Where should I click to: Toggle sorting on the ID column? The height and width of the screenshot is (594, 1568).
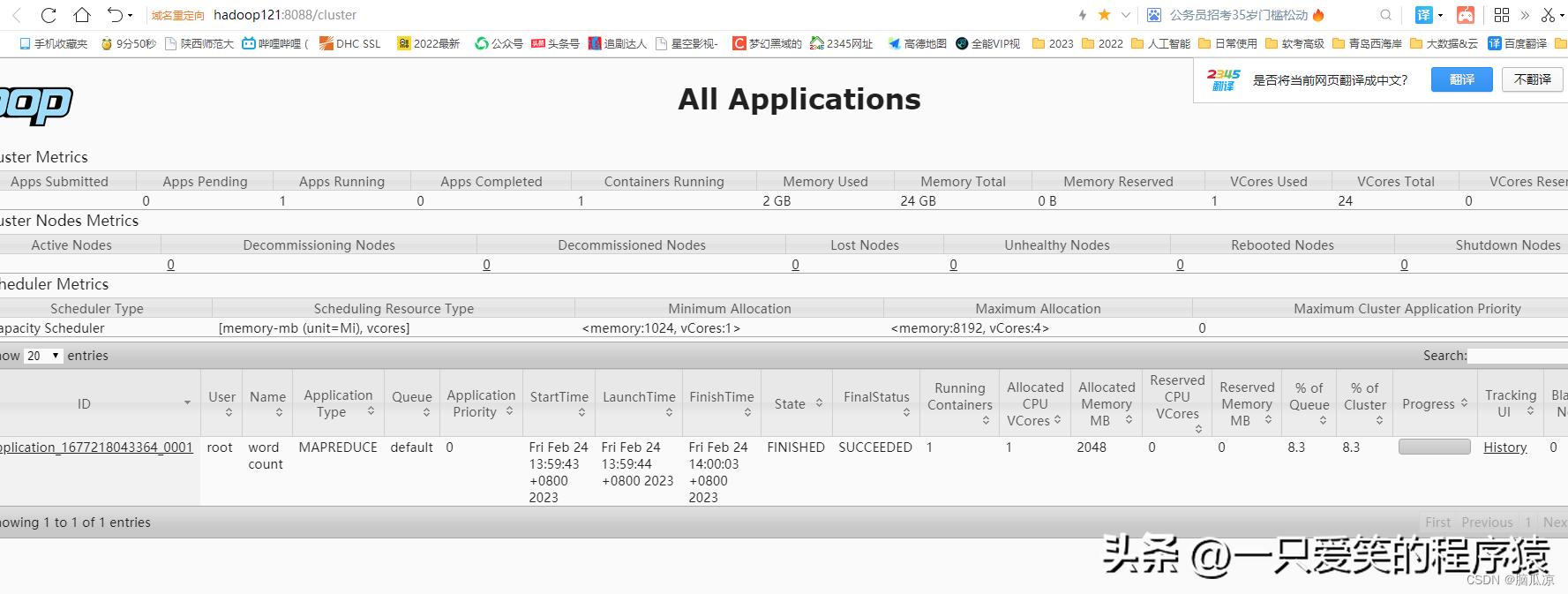[x=99, y=403]
